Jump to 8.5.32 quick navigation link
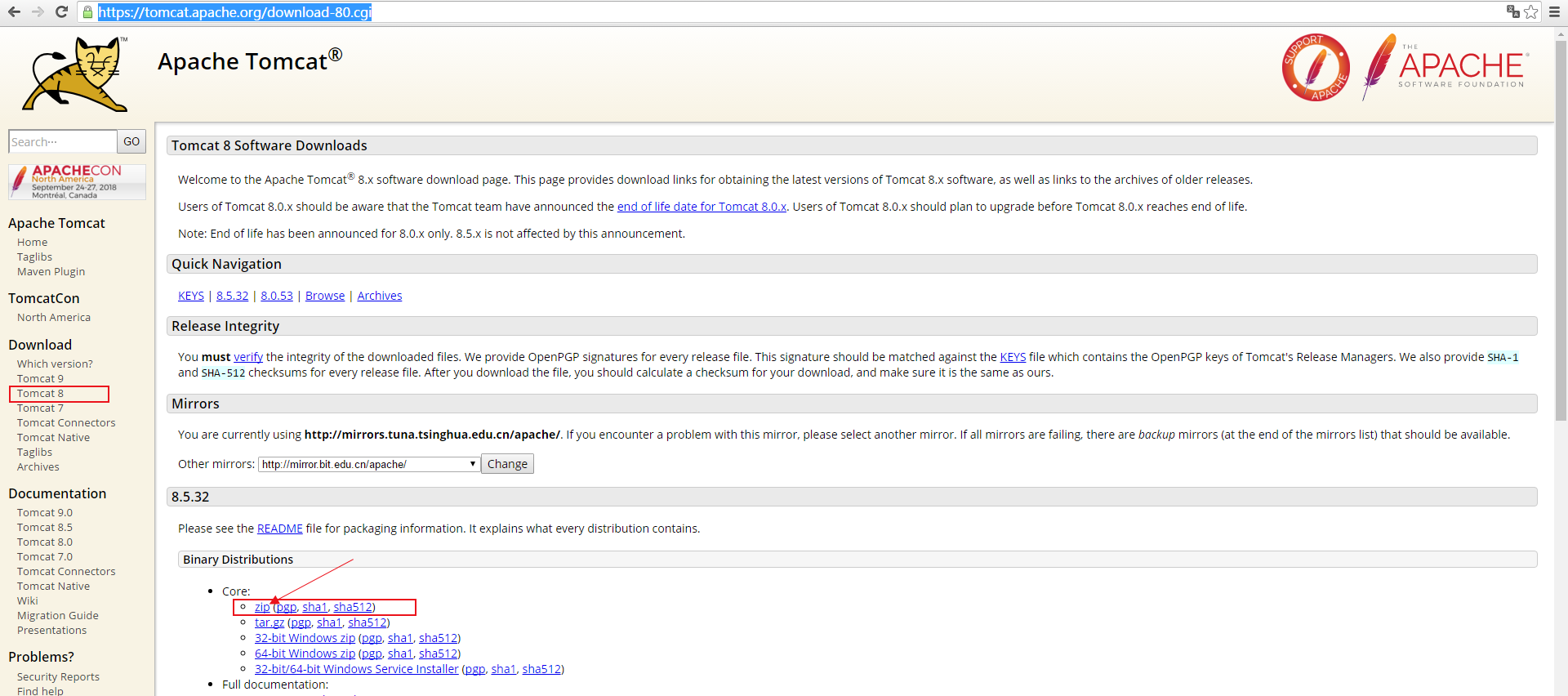The height and width of the screenshot is (696, 1568). pyautogui.click(x=232, y=296)
